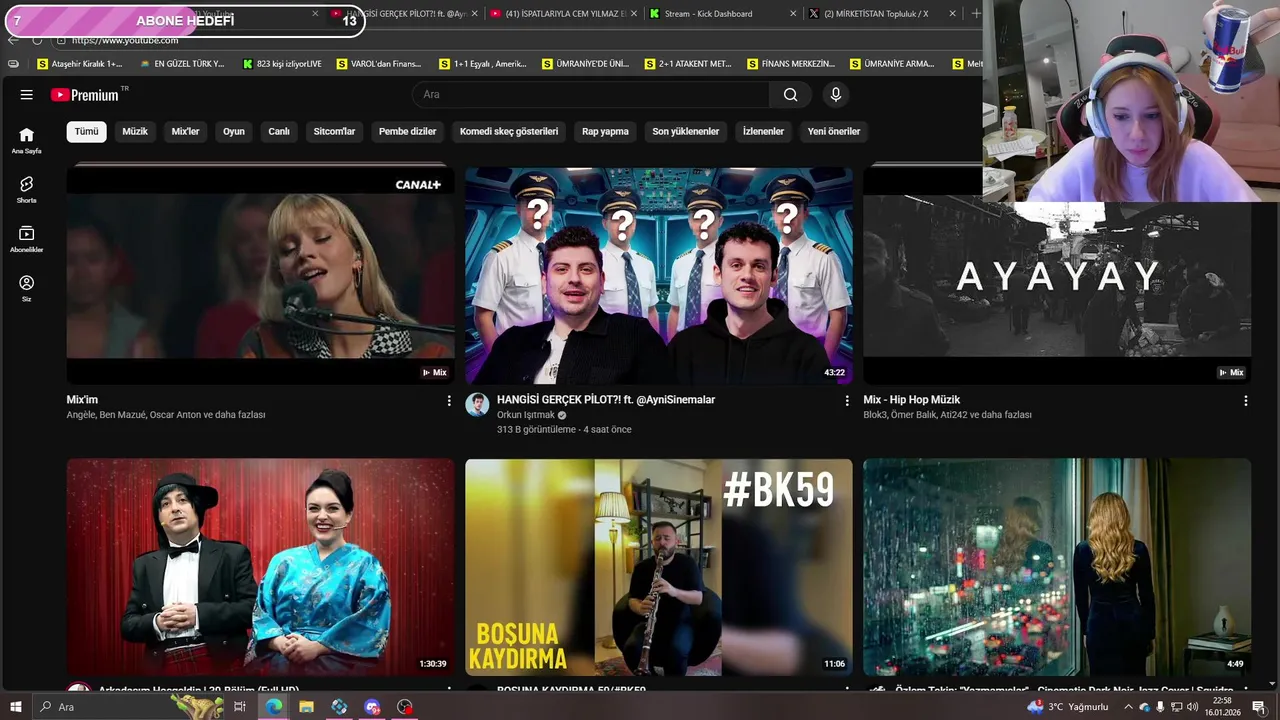This screenshot has width=1280, height=720.
Task: Play the rainy window 4:49 thumbnail
Action: point(1057,567)
